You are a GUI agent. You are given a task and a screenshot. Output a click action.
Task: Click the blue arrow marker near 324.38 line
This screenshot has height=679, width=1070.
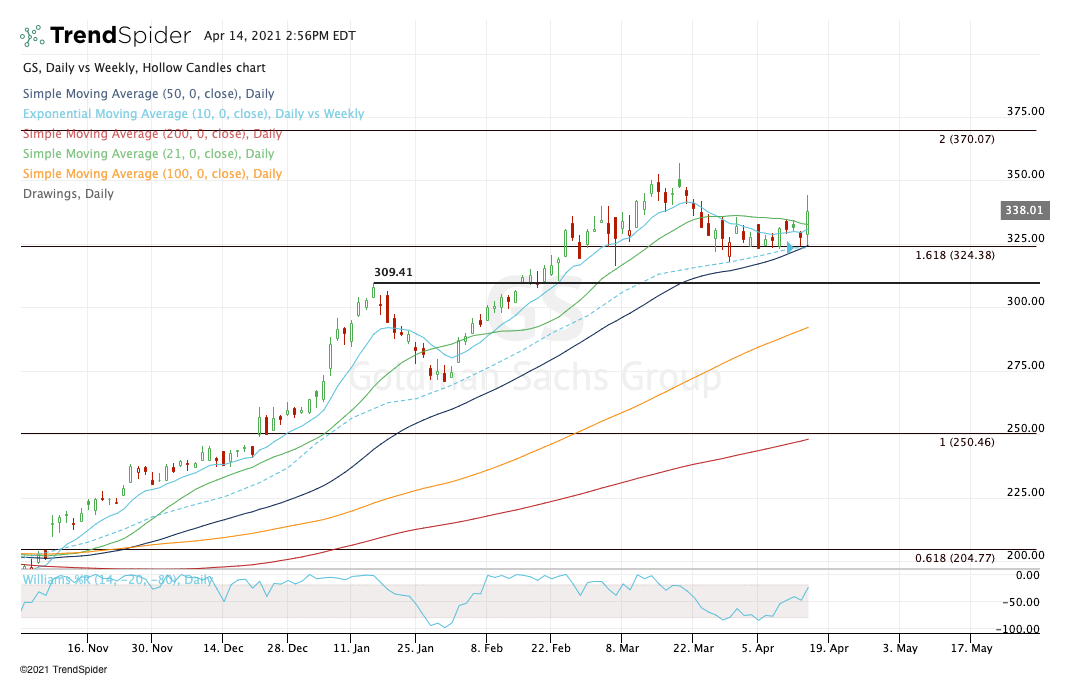(790, 248)
